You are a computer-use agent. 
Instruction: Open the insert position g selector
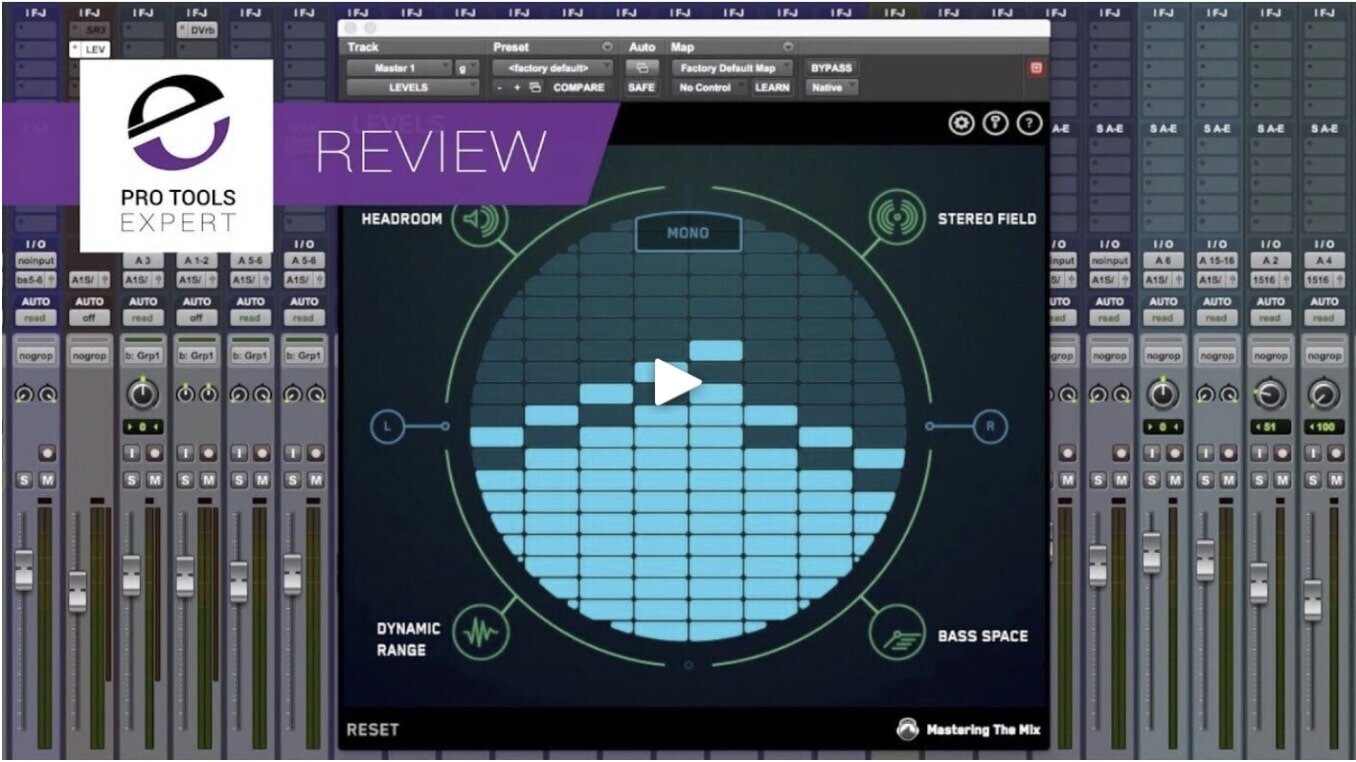click(466, 68)
